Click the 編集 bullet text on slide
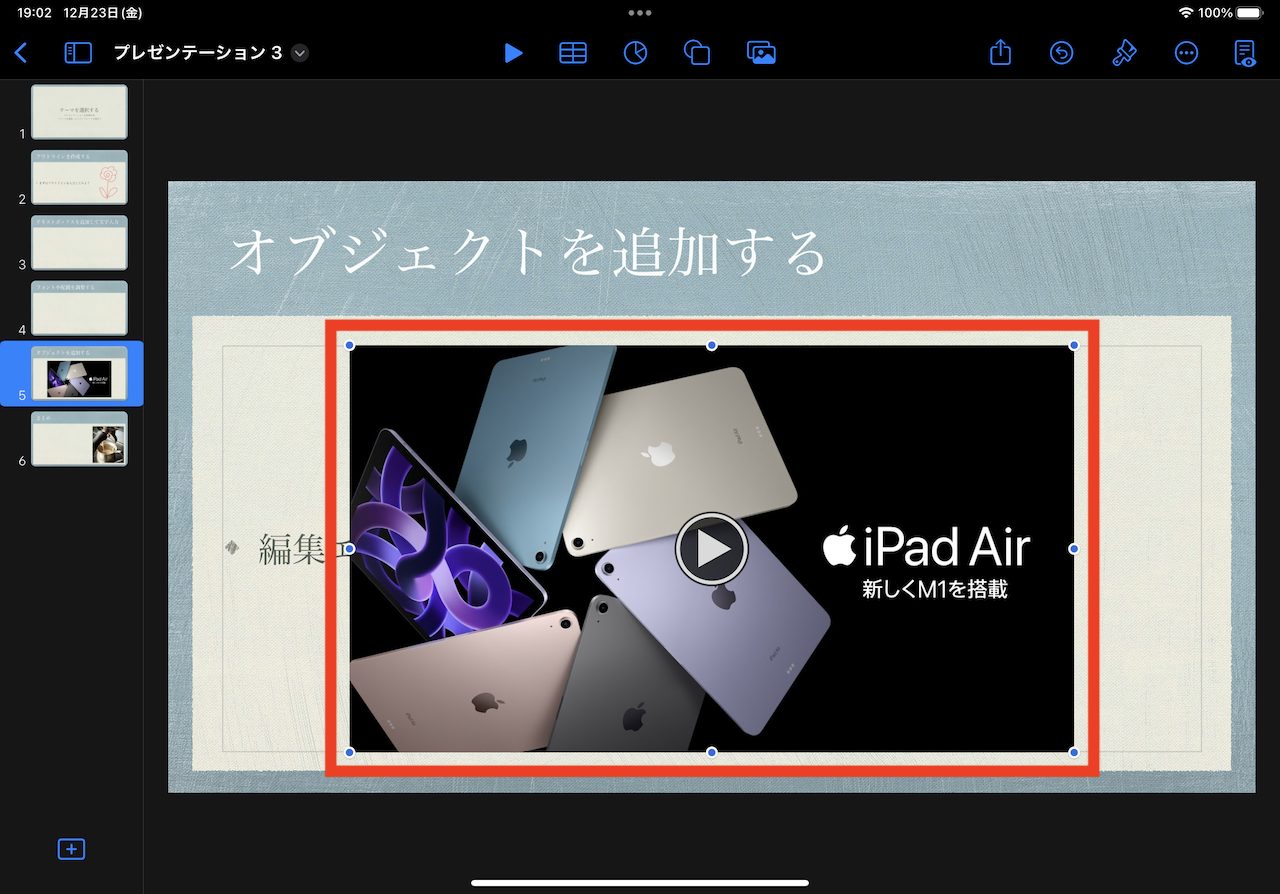Screen dimensions: 1280x894 coord(292,548)
